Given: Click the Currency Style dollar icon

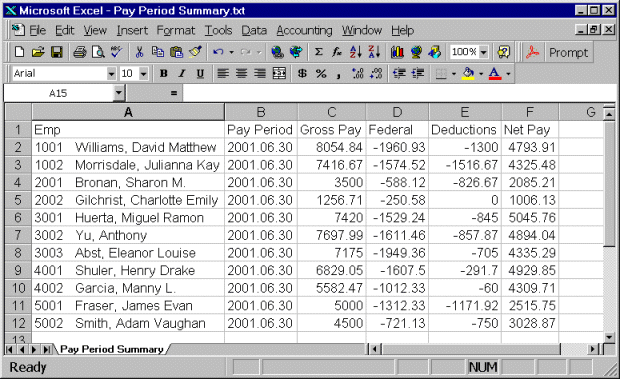Looking at the screenshot, I should pos(302,74).
